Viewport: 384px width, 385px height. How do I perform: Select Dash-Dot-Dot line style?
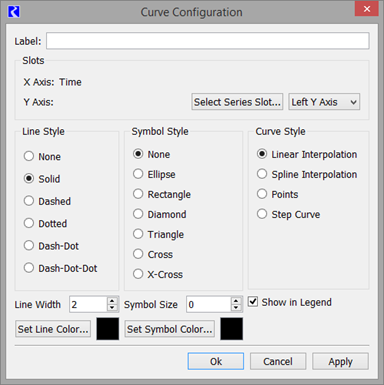[x=61, y=268]
